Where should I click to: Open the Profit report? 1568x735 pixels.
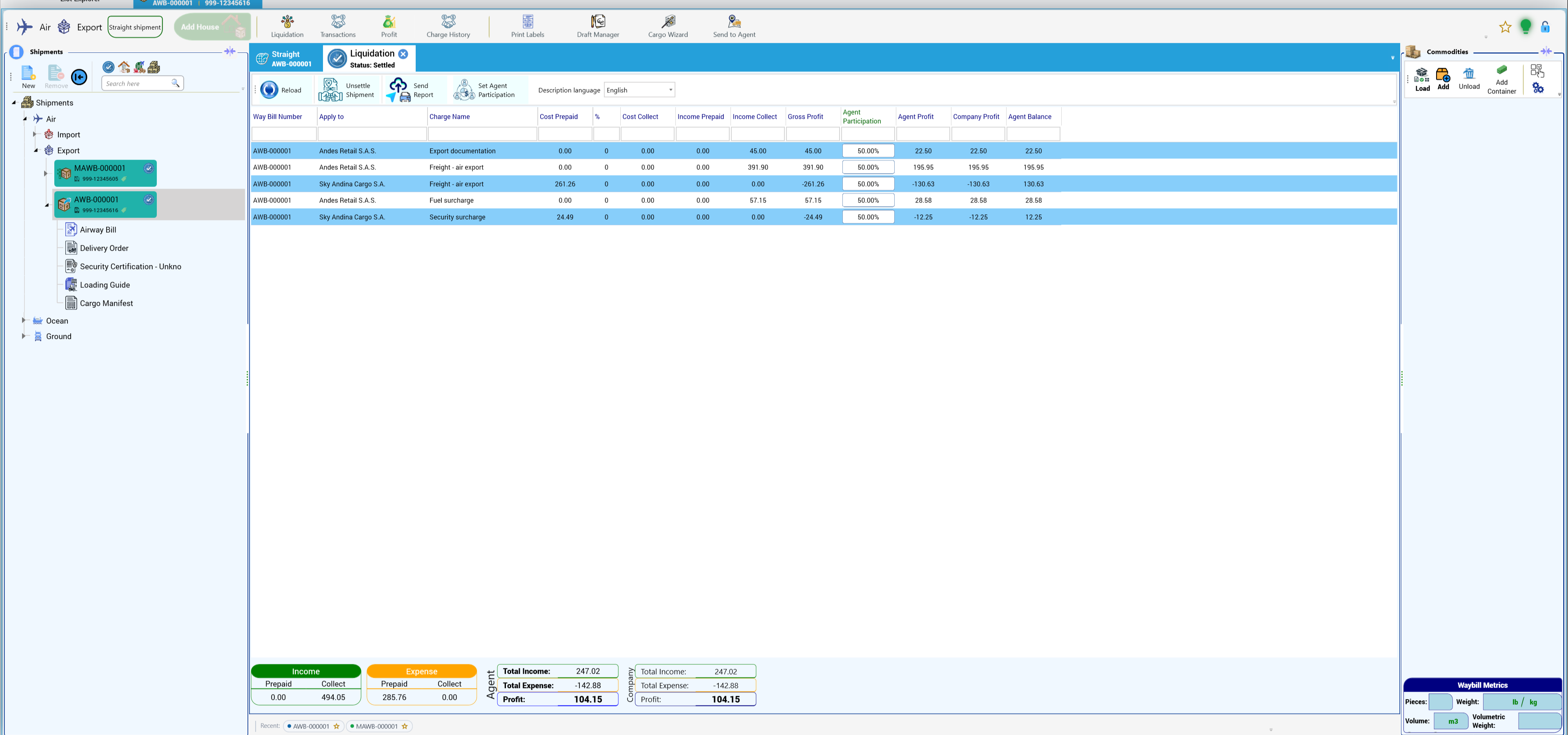pyautogui.click(x=389, y=27)
